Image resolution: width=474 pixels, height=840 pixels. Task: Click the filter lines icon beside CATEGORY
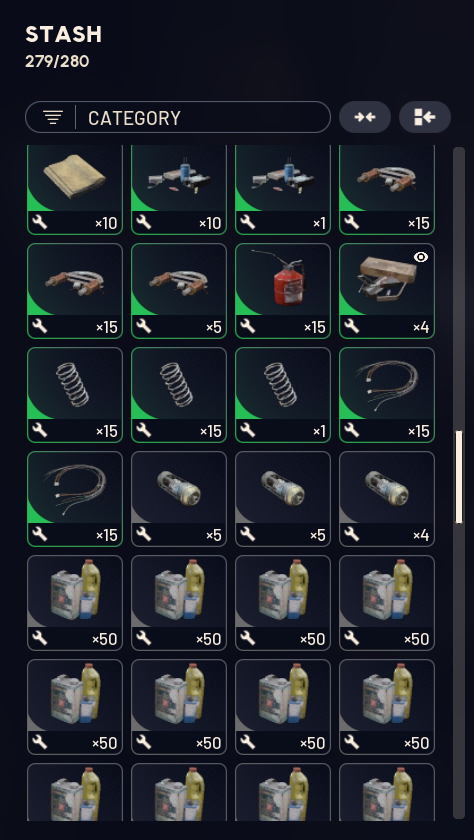[x=53, y=117]
